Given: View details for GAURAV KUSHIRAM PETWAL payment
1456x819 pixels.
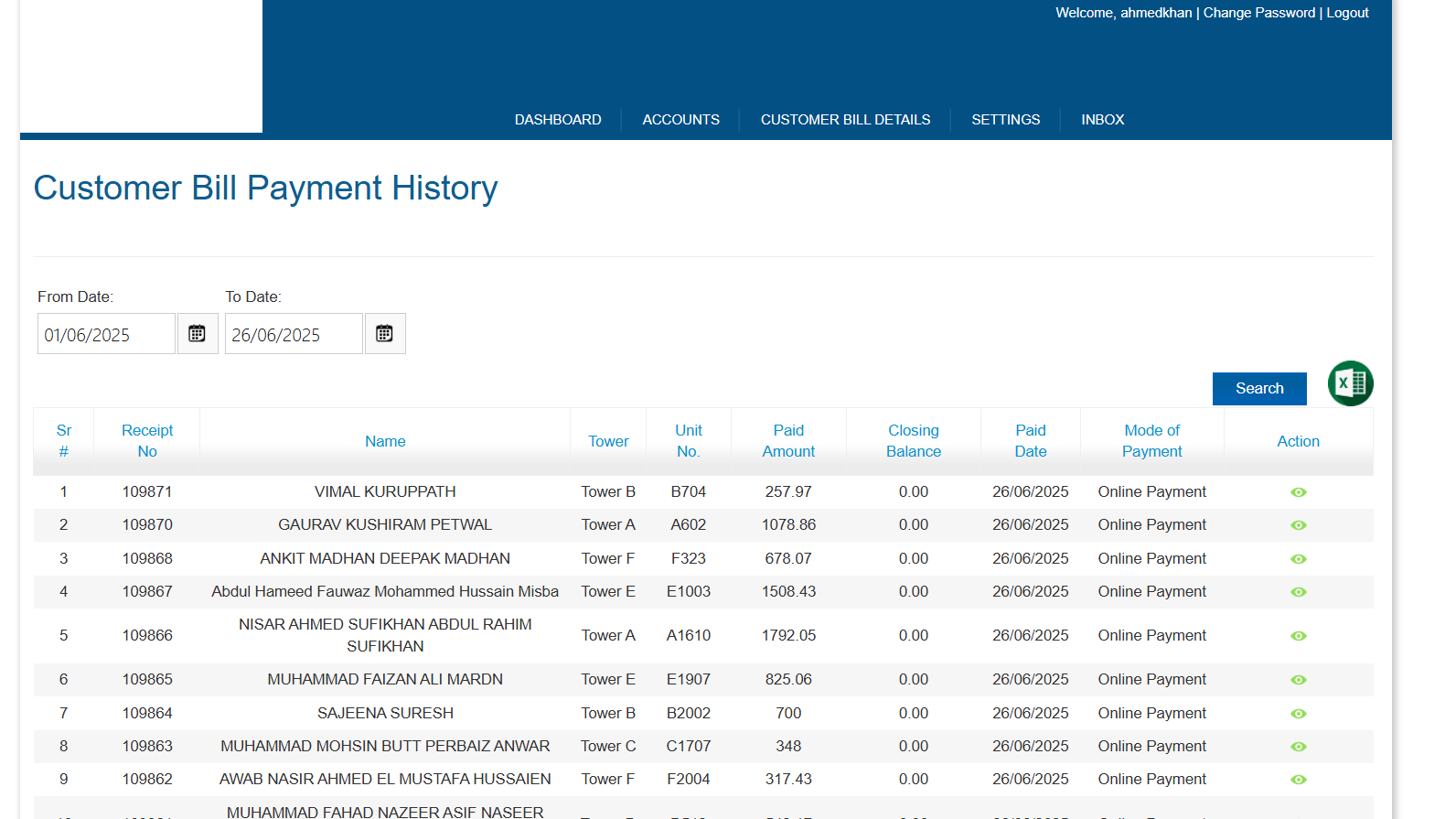Looking at the screenshot, I should coord(1298,525).
